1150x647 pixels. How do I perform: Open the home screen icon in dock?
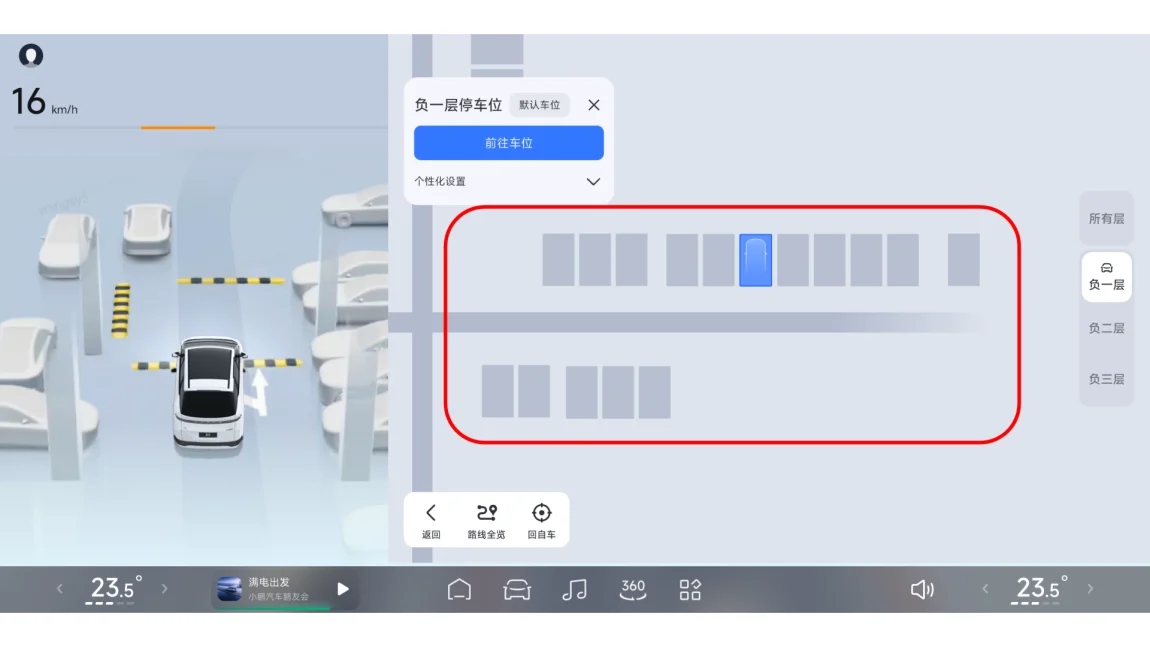pyautogui.click(x=459, y=590)
